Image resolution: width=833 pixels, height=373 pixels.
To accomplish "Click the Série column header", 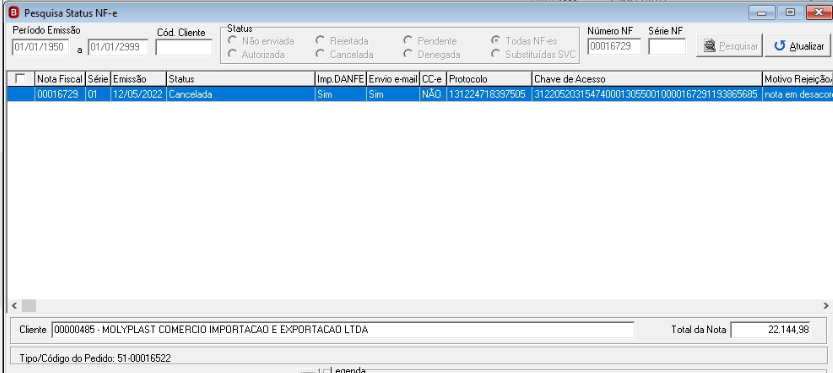I will [x=98, y=79].
